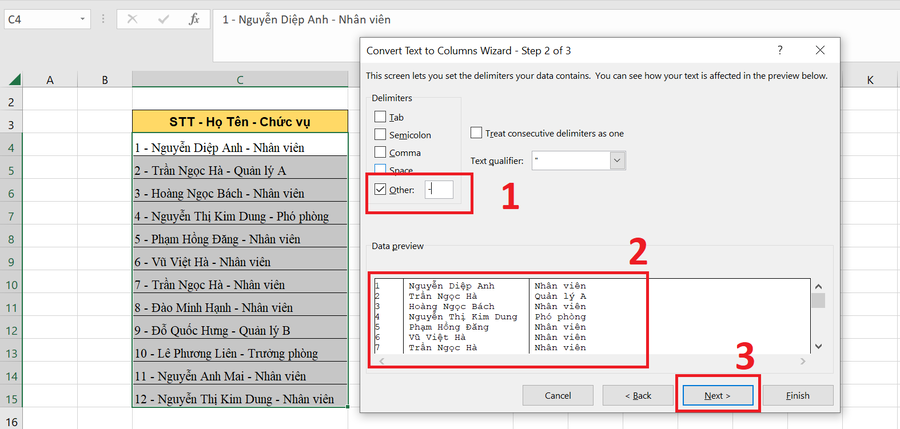The width and height of the screenshot is (900, 429).
Task: Click preview name Vũ Việt Hà
Action: 437,338
